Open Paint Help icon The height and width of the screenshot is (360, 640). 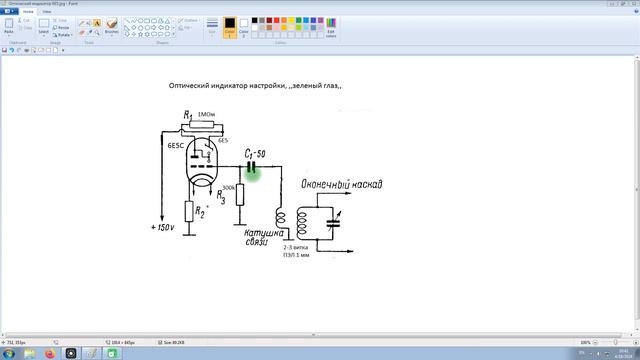[636, 11]
